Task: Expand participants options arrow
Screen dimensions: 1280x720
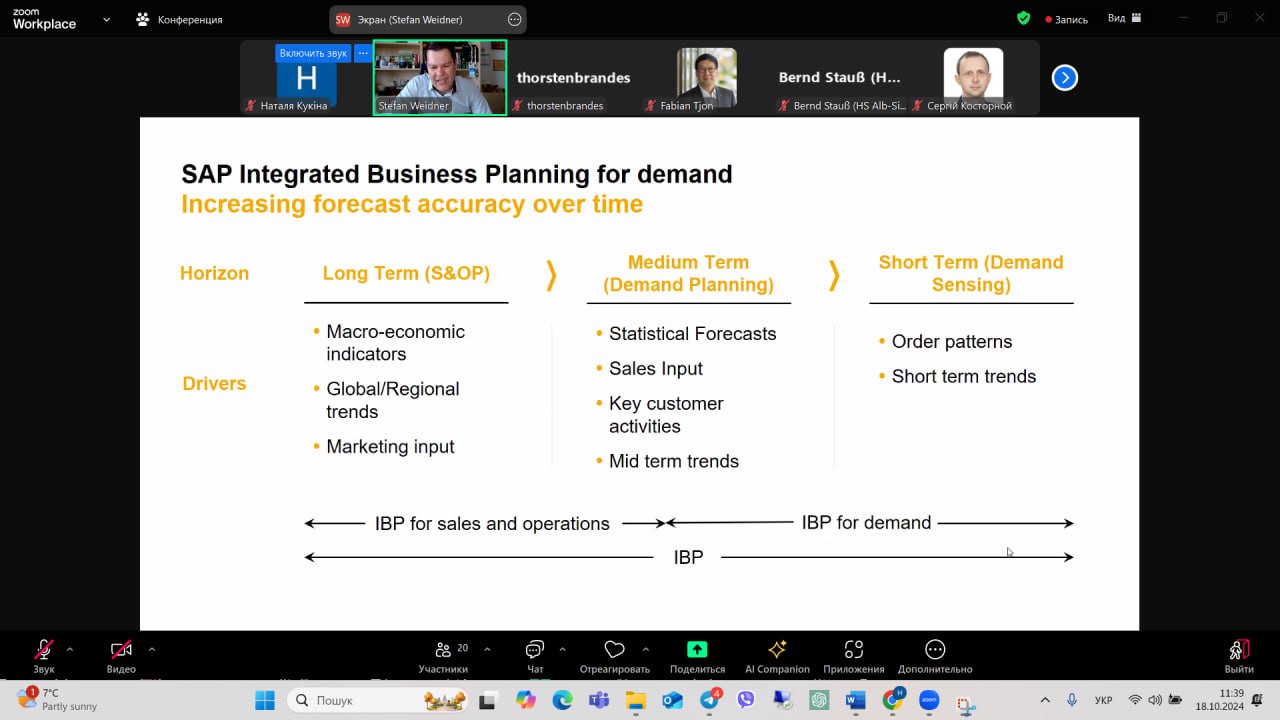Action: 487,649
